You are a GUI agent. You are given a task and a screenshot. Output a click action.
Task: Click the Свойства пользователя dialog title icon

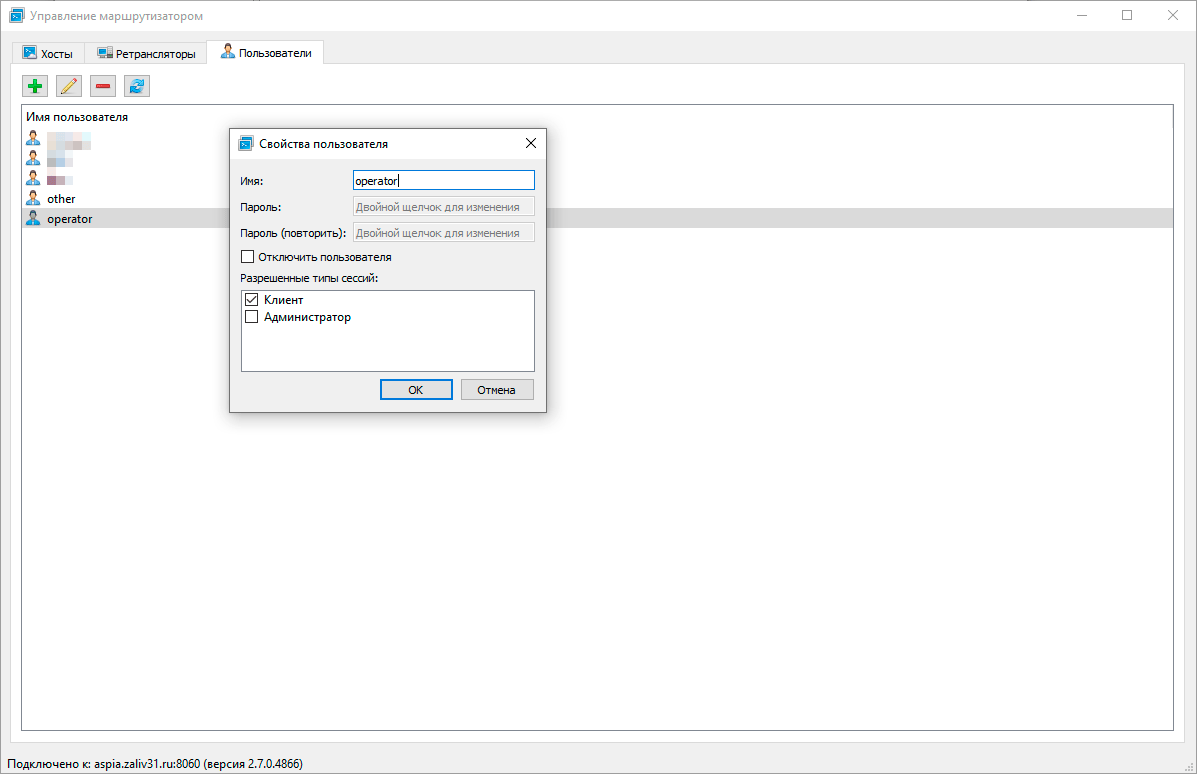click(246, 144)
